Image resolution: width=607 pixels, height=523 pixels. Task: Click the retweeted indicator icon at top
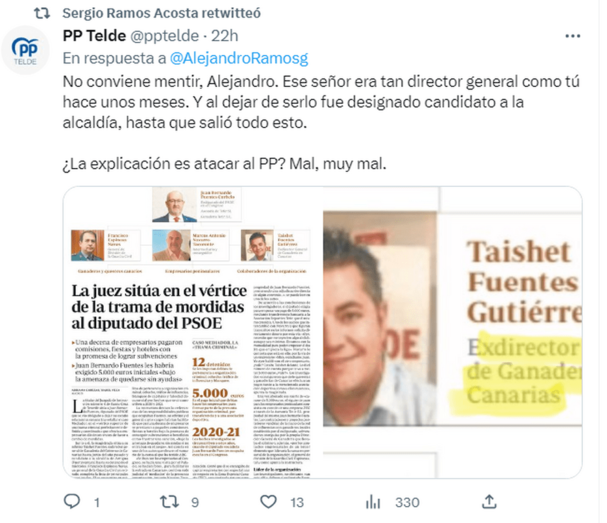[x=42, y=13]
